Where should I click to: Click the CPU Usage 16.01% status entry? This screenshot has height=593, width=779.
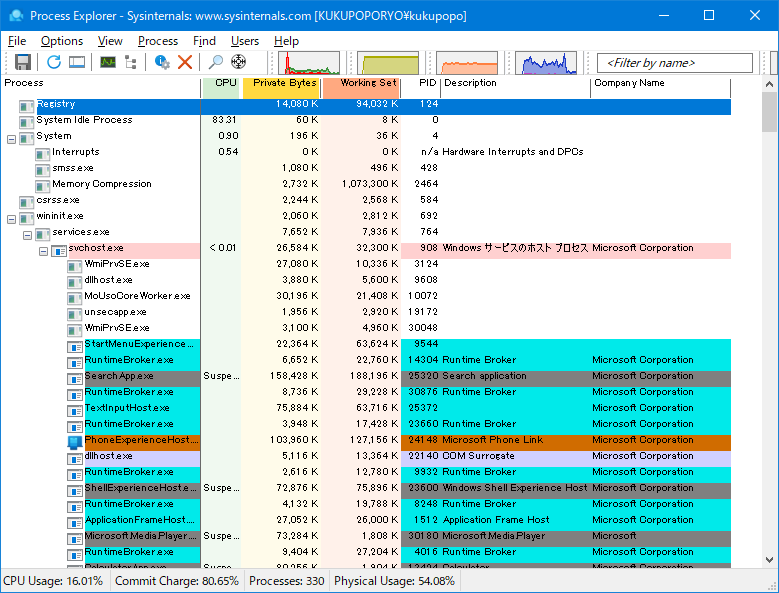point(53,581)
